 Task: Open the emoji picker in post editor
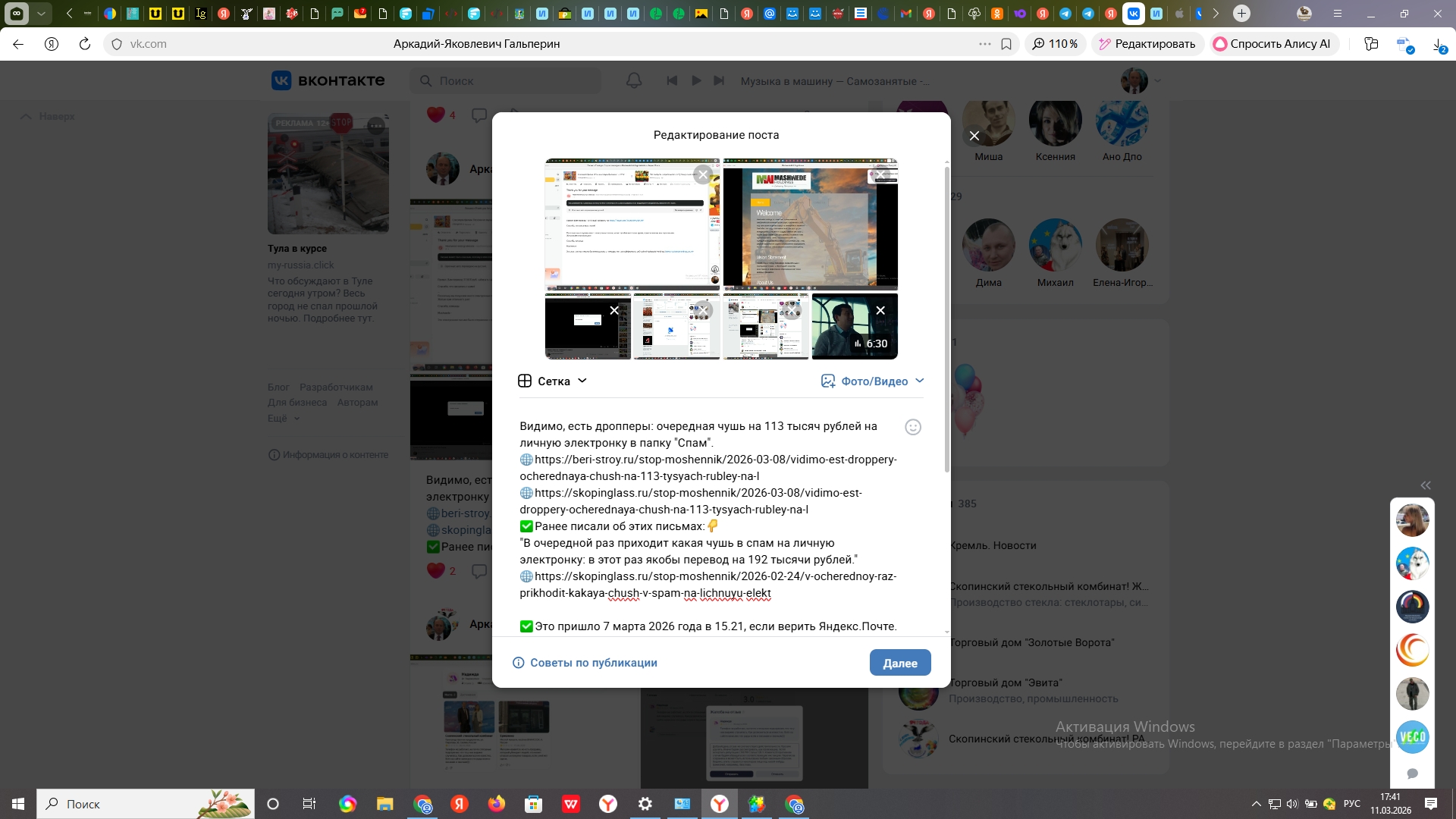click(x=913, y=427)
